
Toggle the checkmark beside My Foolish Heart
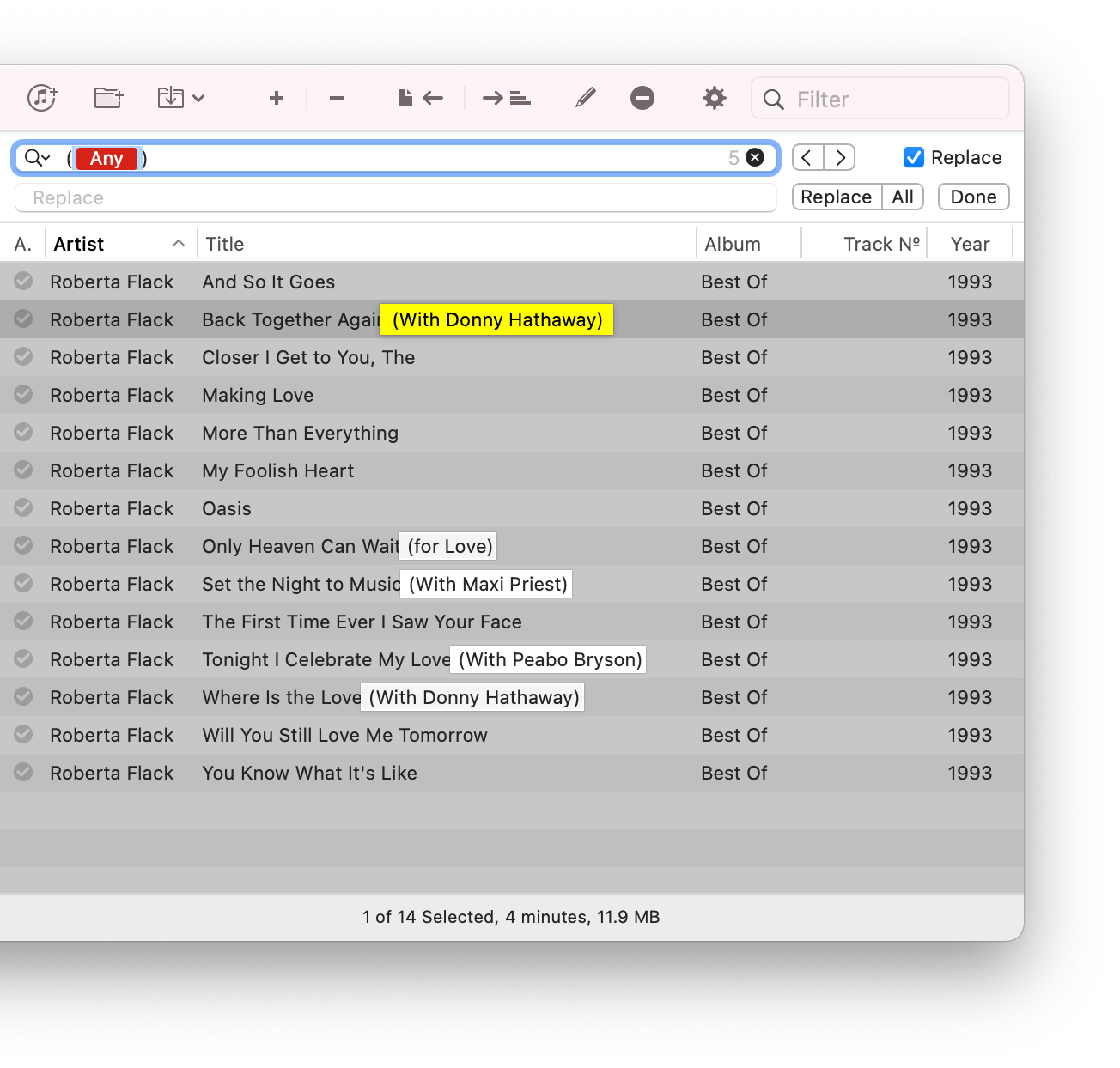[22, 470]
